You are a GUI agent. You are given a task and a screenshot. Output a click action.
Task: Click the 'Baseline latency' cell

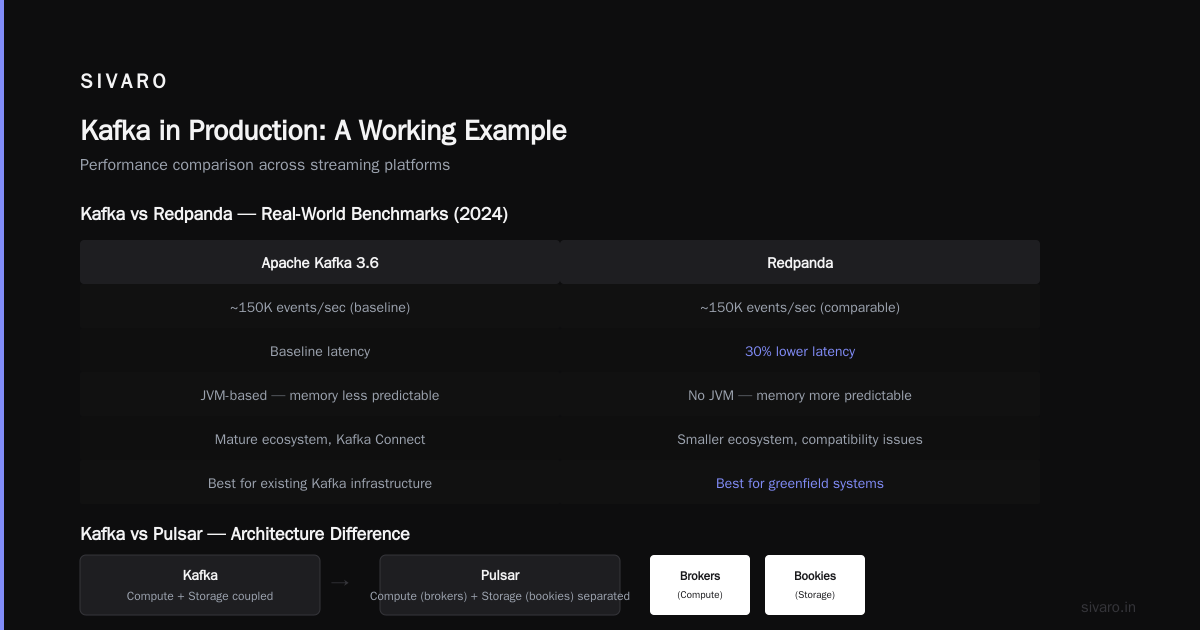[320, 351]
